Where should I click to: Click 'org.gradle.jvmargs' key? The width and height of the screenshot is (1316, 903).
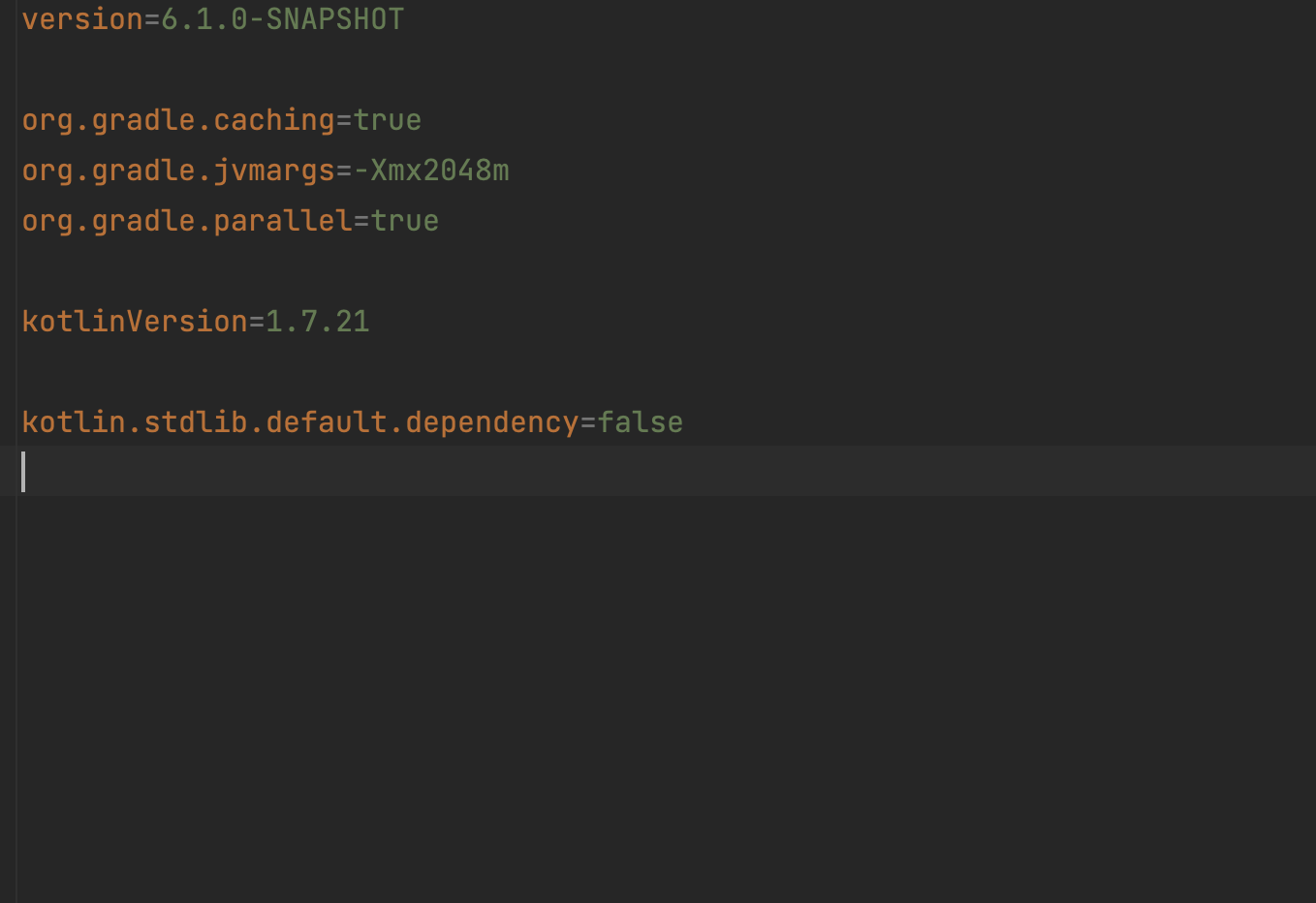click(178, 171)
